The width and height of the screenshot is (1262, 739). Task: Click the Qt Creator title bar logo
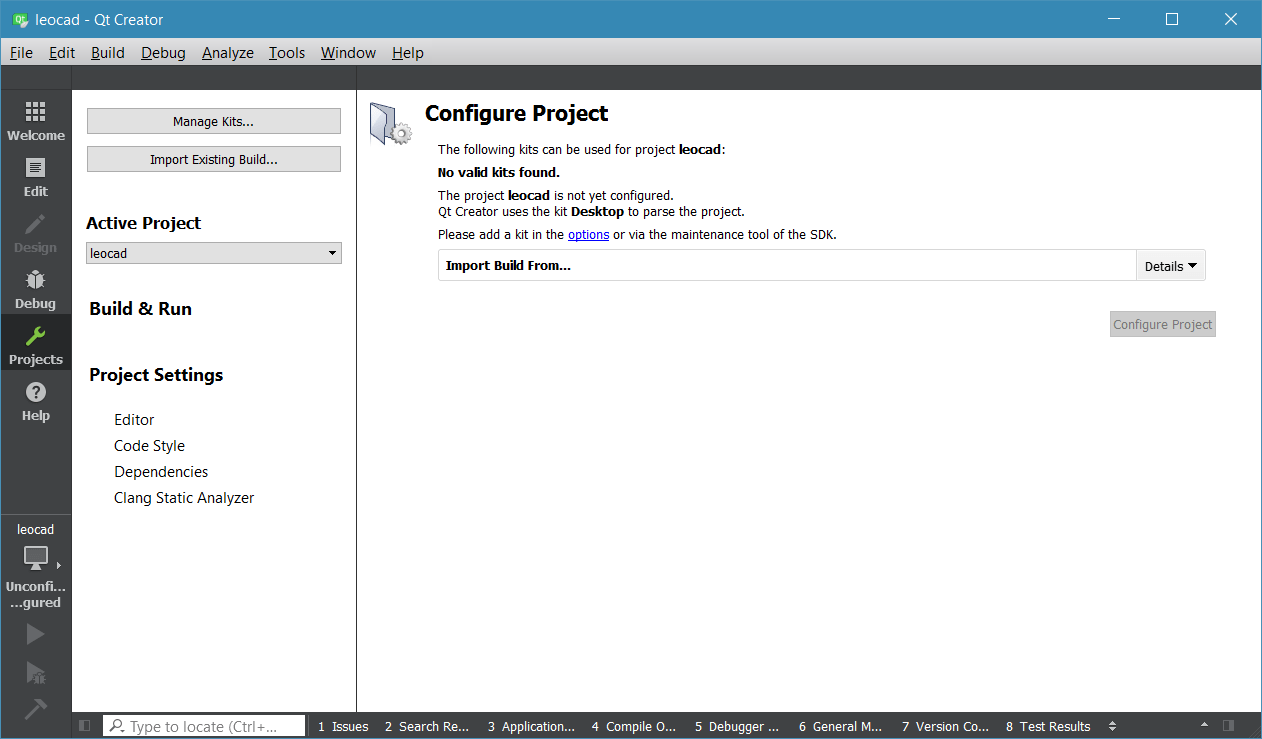click(x=19, y=19)
